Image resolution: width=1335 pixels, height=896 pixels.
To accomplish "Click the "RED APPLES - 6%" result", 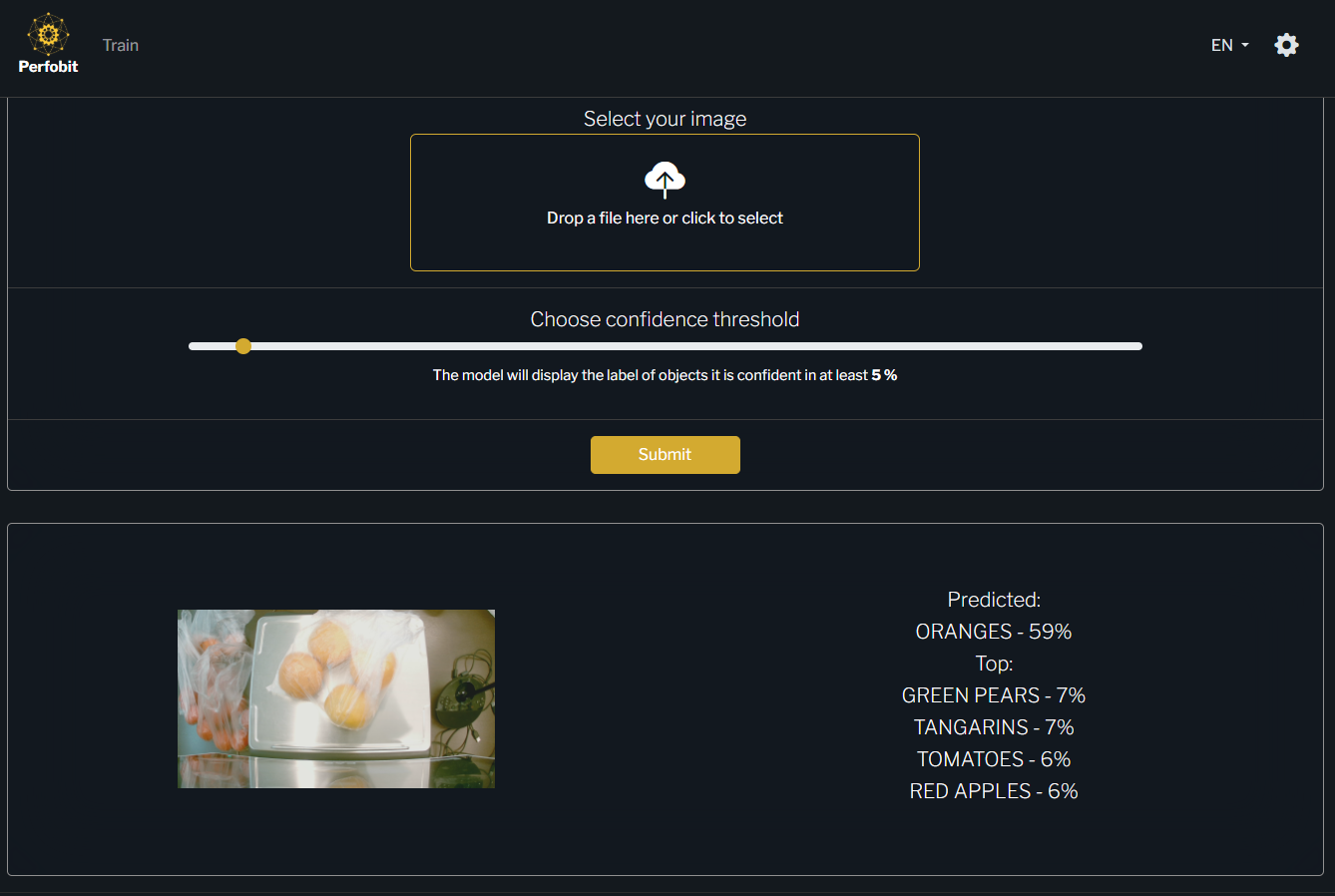I will (x=994, y=791).
